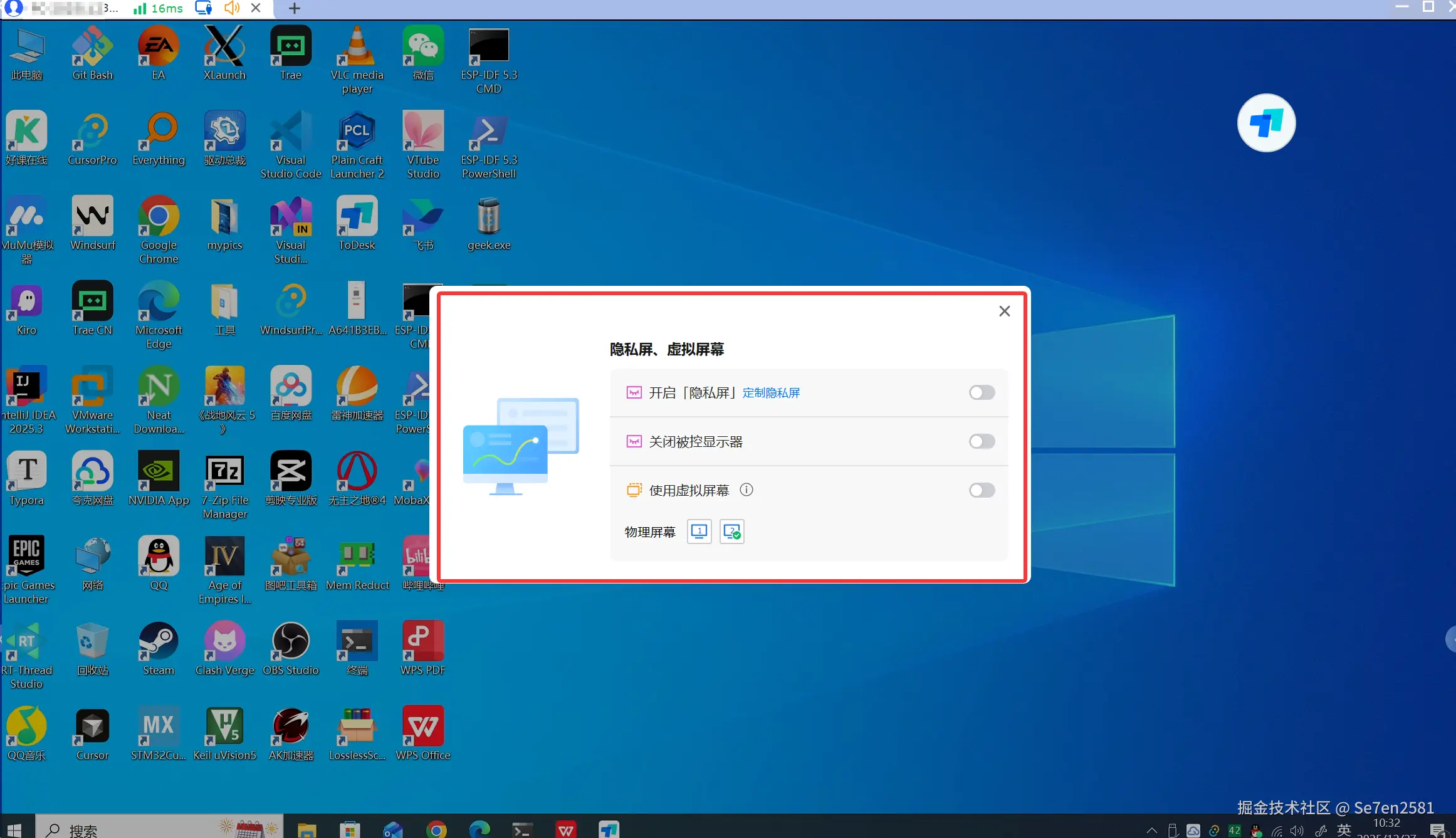
Task: Open WPS Office from the taskbar
Action: point(566,830)
